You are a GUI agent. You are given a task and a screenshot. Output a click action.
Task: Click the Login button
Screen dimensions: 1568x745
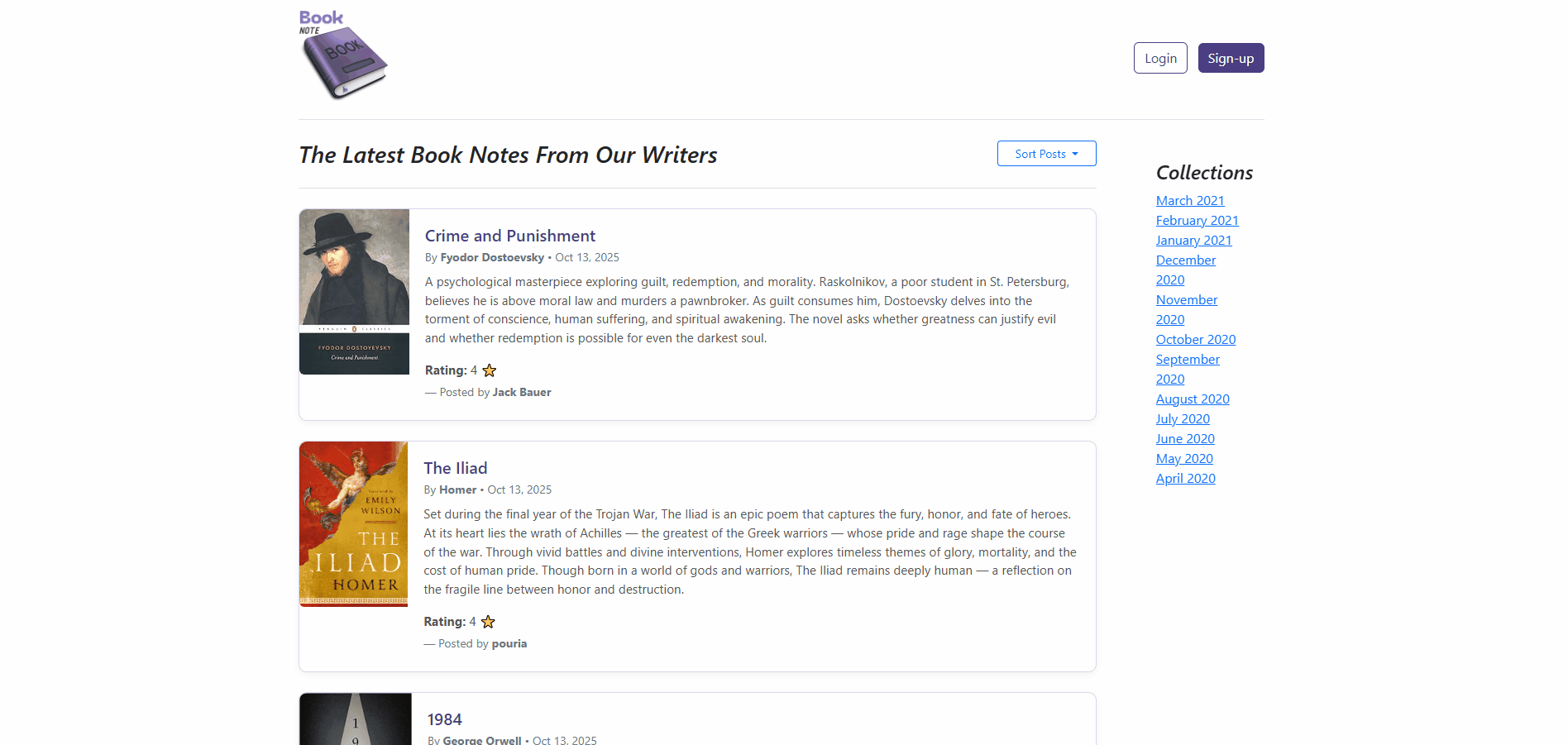1159,58
